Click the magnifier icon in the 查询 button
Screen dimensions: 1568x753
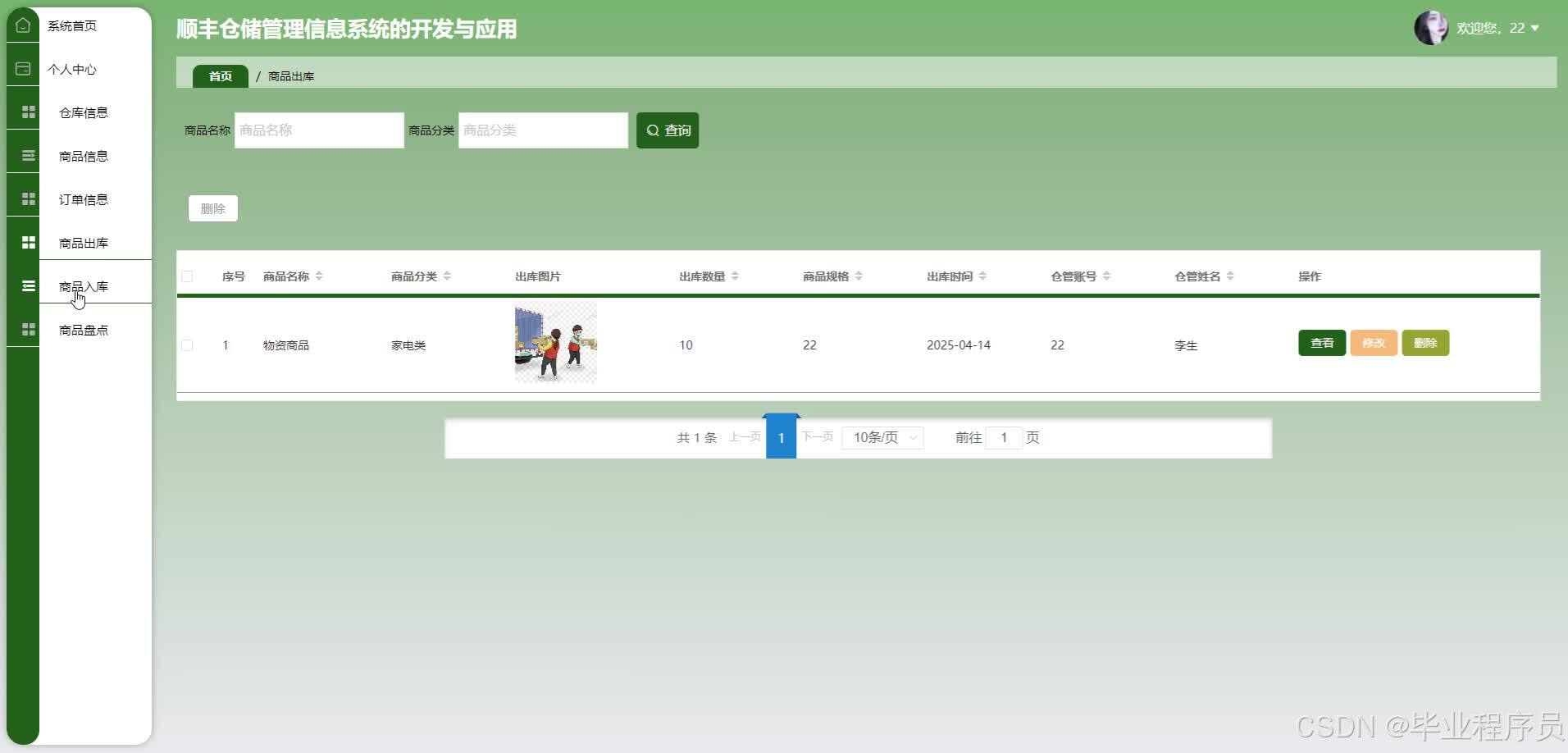(x=654, y=130)
